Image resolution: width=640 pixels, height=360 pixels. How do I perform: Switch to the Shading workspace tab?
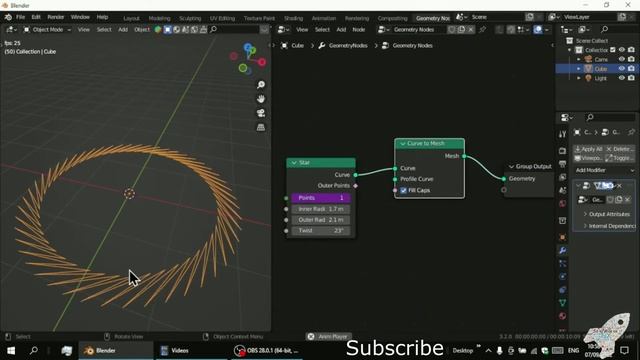pyautogui.click(x=293, y=18)
